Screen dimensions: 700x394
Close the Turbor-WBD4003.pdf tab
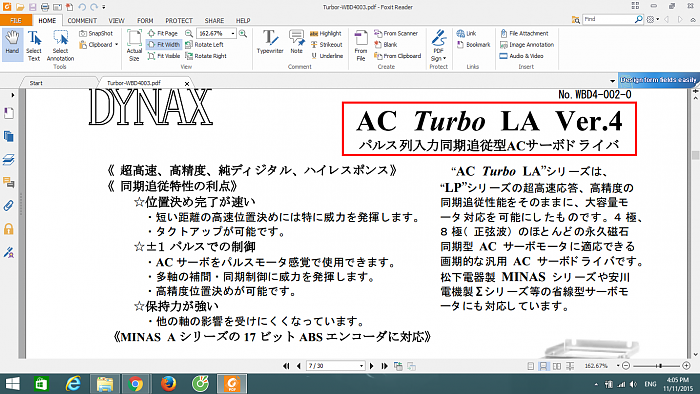187,83
